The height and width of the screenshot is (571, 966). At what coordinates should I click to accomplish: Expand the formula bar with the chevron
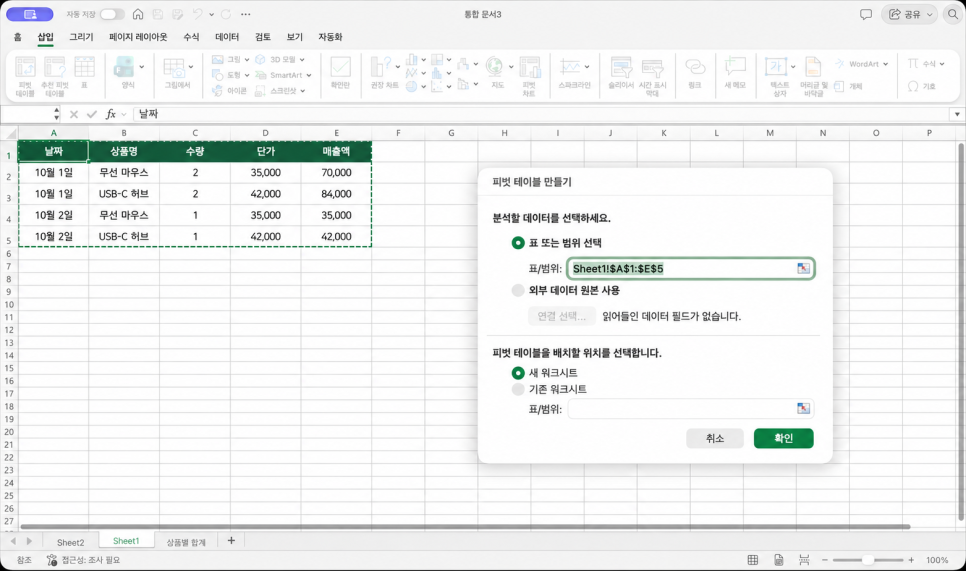(x=957, y=114)
